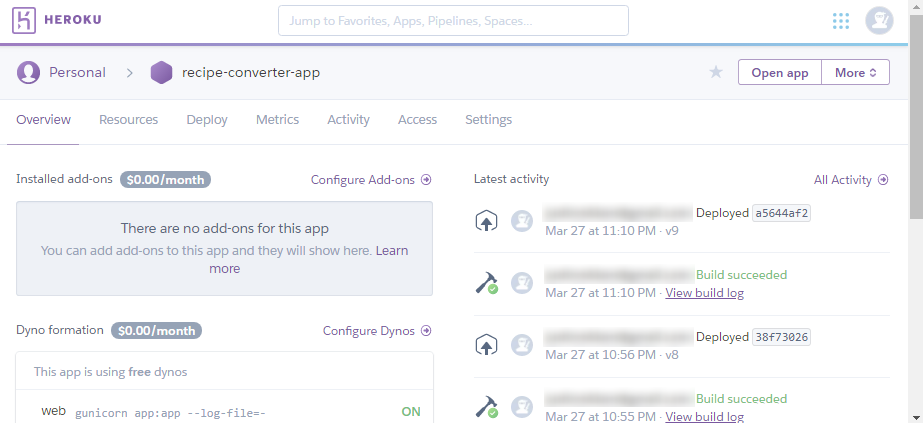Viewport: 923px width, 423px height.
Task: Favorite the app with the star icon
Action: pos(716,72)
